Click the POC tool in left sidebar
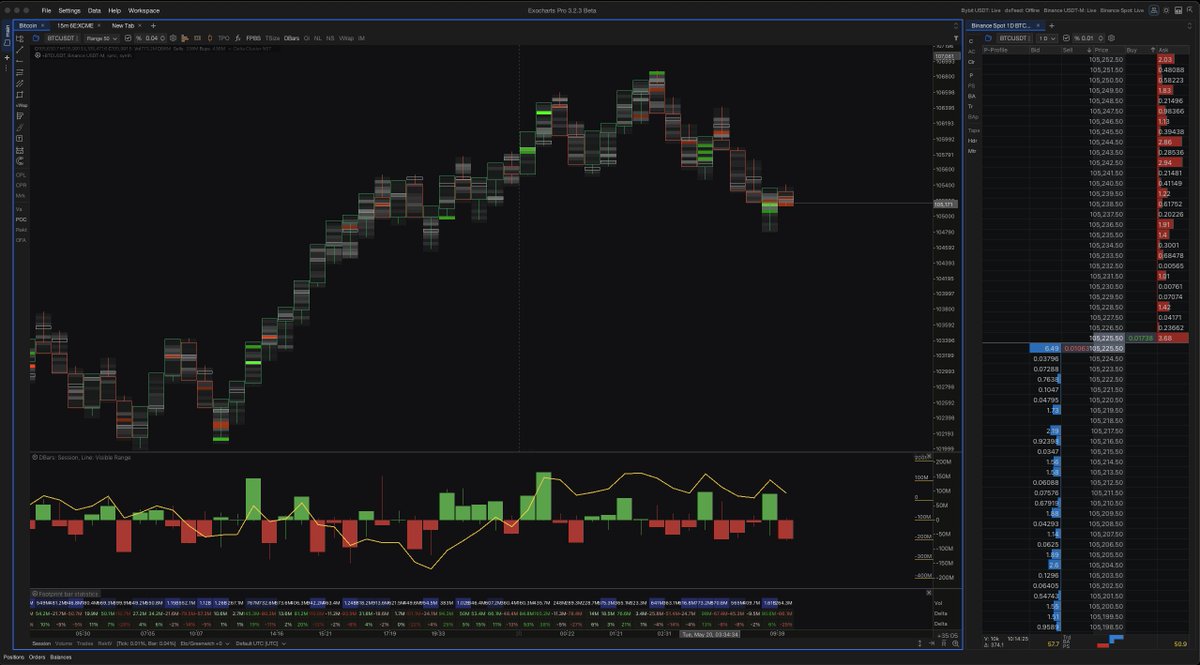Viewport: 1200px width, 665px height. tap(20, 219)
